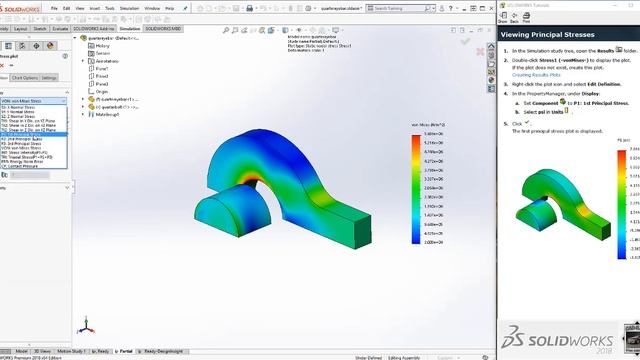The image size is (640, 360).
Task: Click Zoom to Area icon in viewport toolbar
Action: pos(235,30)
